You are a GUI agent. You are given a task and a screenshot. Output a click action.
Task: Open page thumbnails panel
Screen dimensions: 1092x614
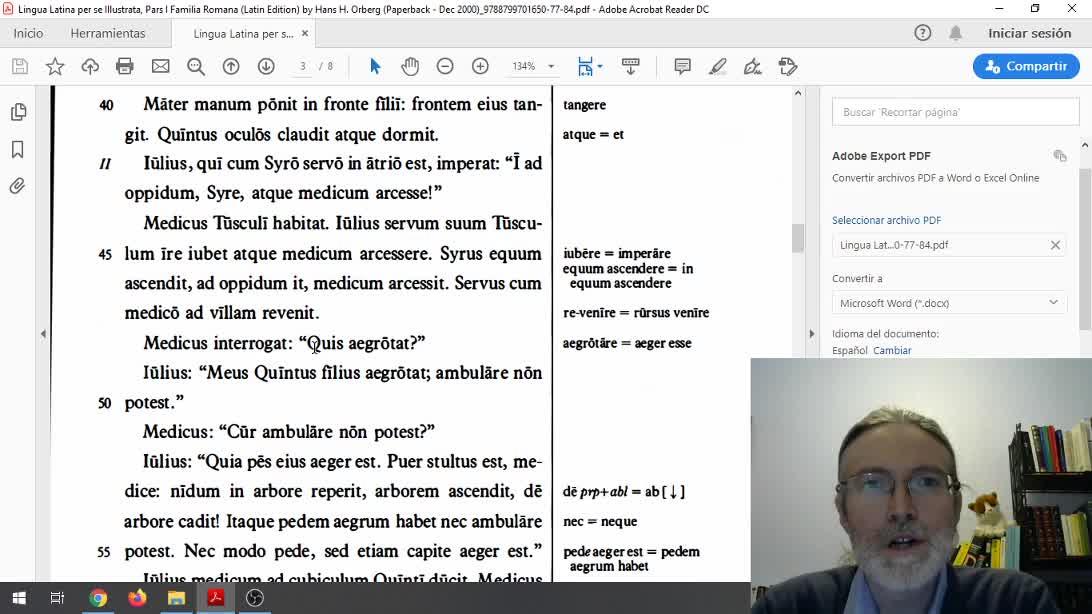click(18, 112)
